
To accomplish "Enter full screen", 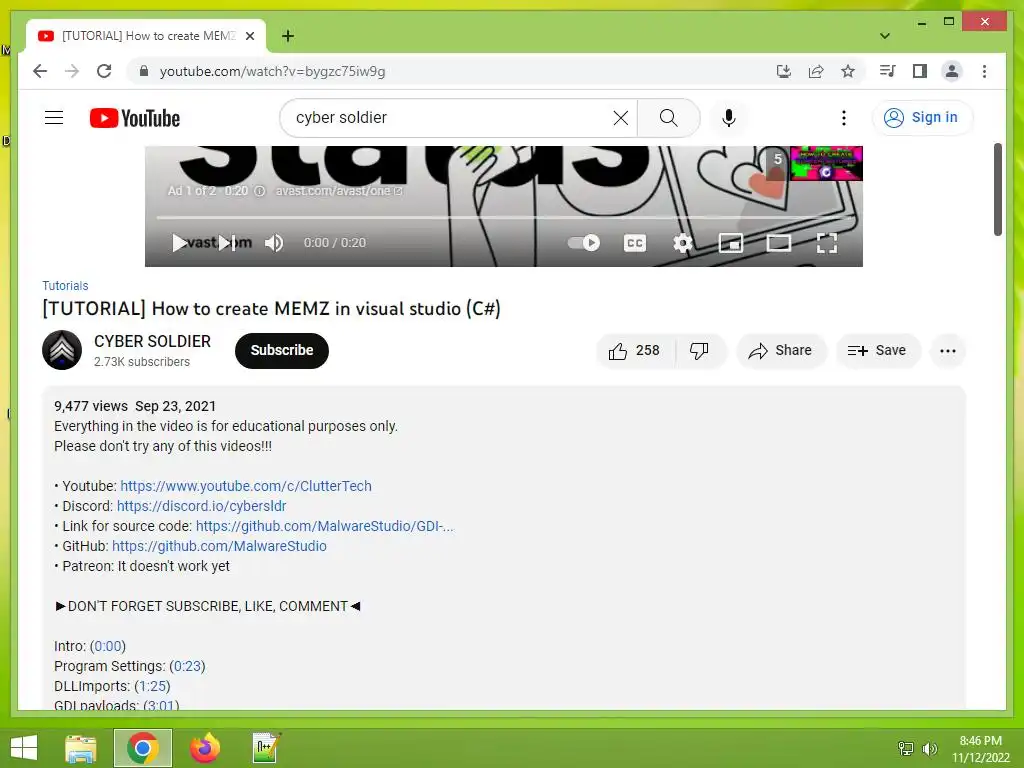I will coord(827,243).
